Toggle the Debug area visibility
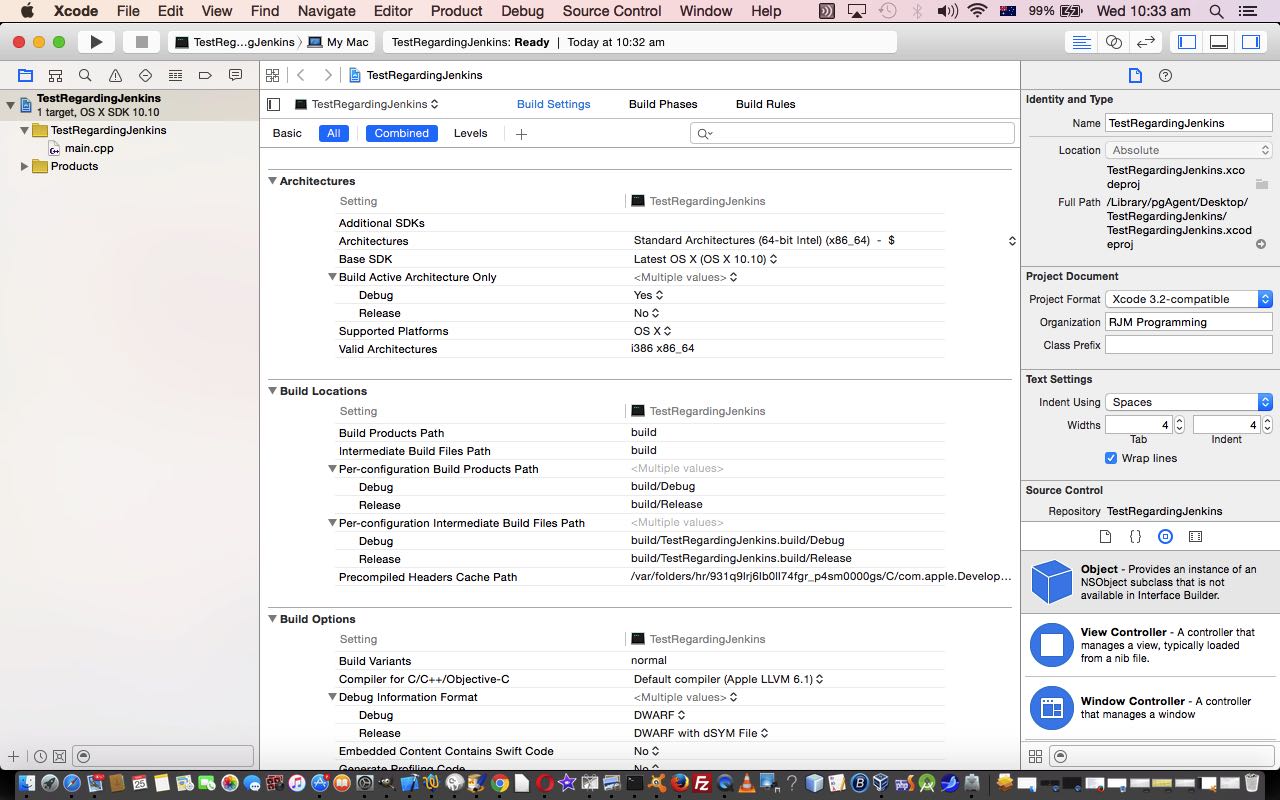 (x=1219, y=42)
